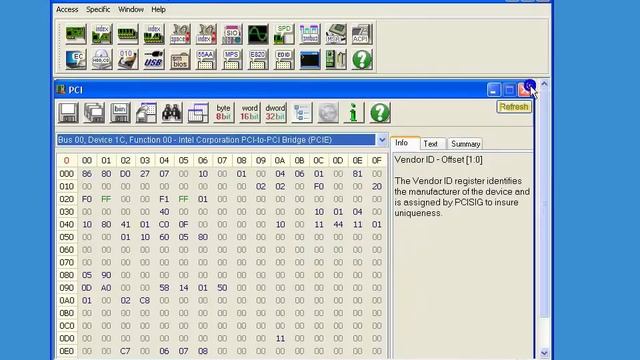
Task: Click the checklist tree icon in PCI toolbar
Action: click(302, 113)
